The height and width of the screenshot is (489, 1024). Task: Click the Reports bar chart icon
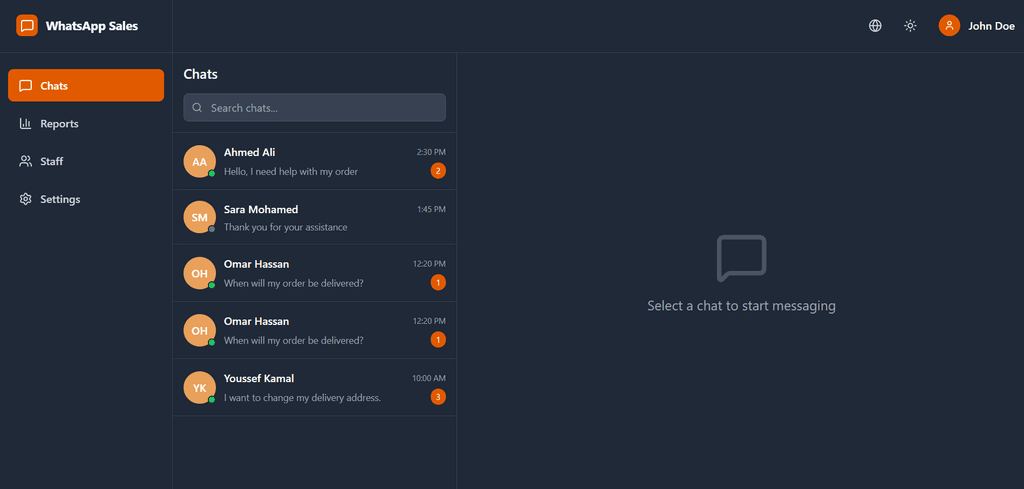click(26, 124)
